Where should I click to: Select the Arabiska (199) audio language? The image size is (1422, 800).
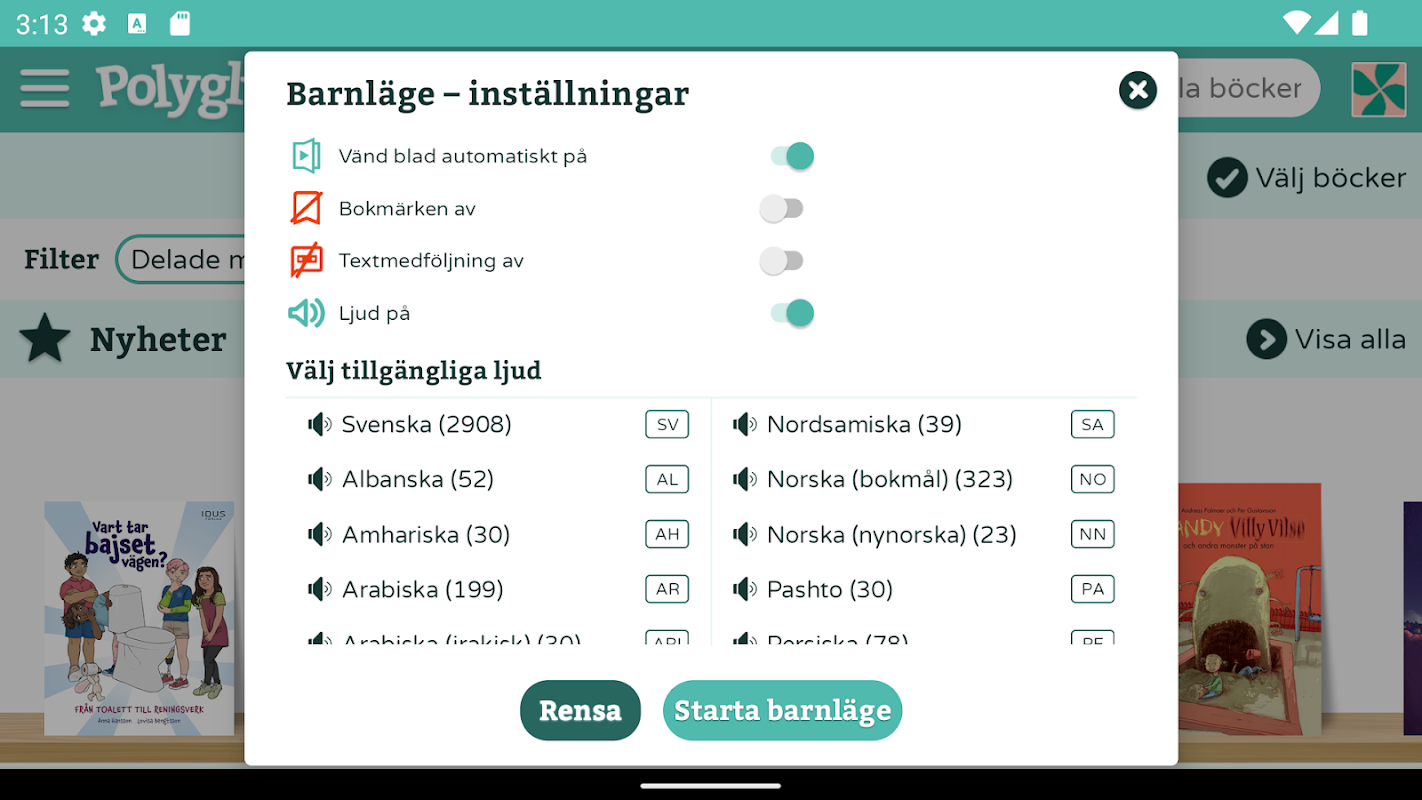coord(498,589)
